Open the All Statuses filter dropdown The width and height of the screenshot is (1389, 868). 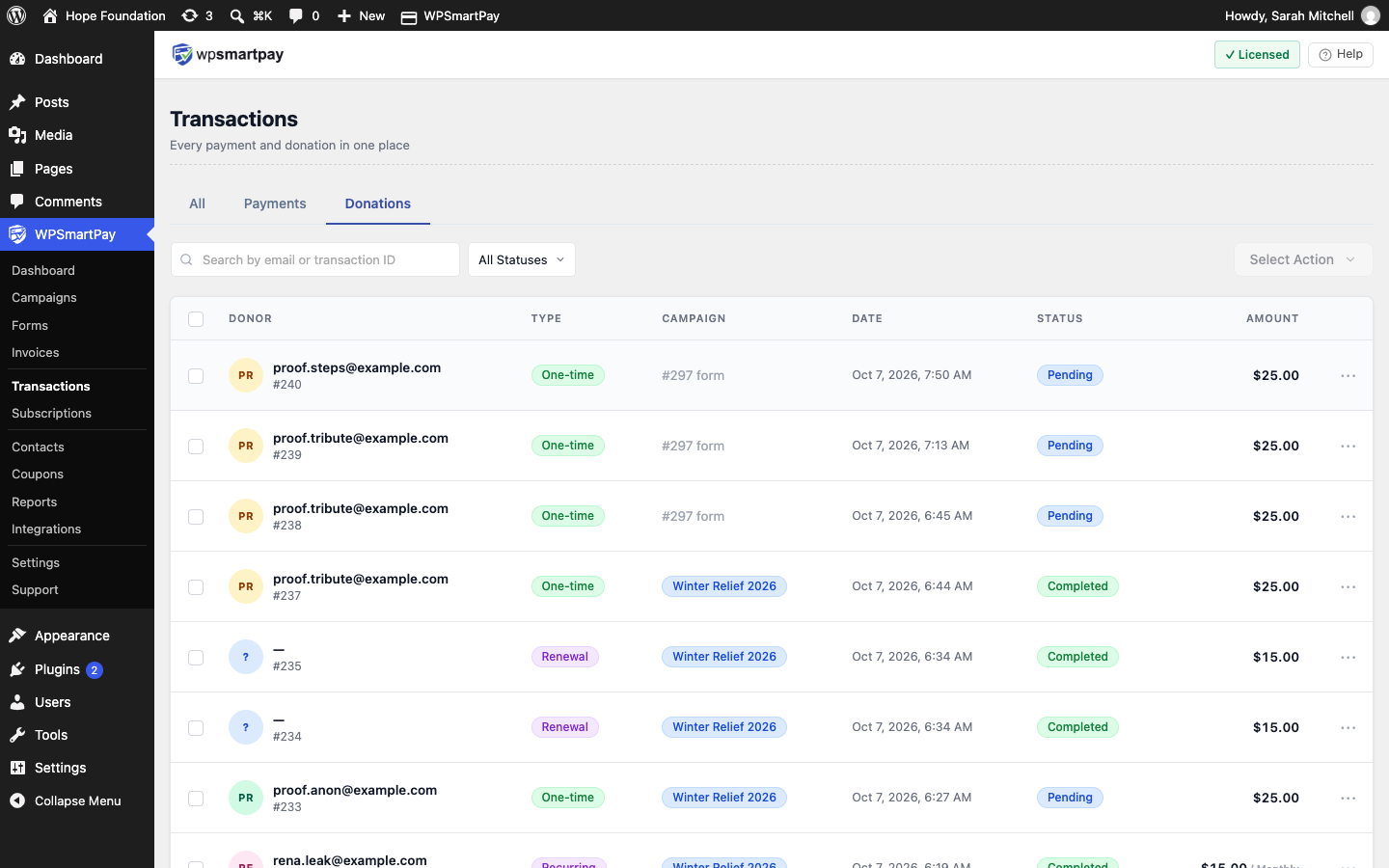tap(522, 259)
